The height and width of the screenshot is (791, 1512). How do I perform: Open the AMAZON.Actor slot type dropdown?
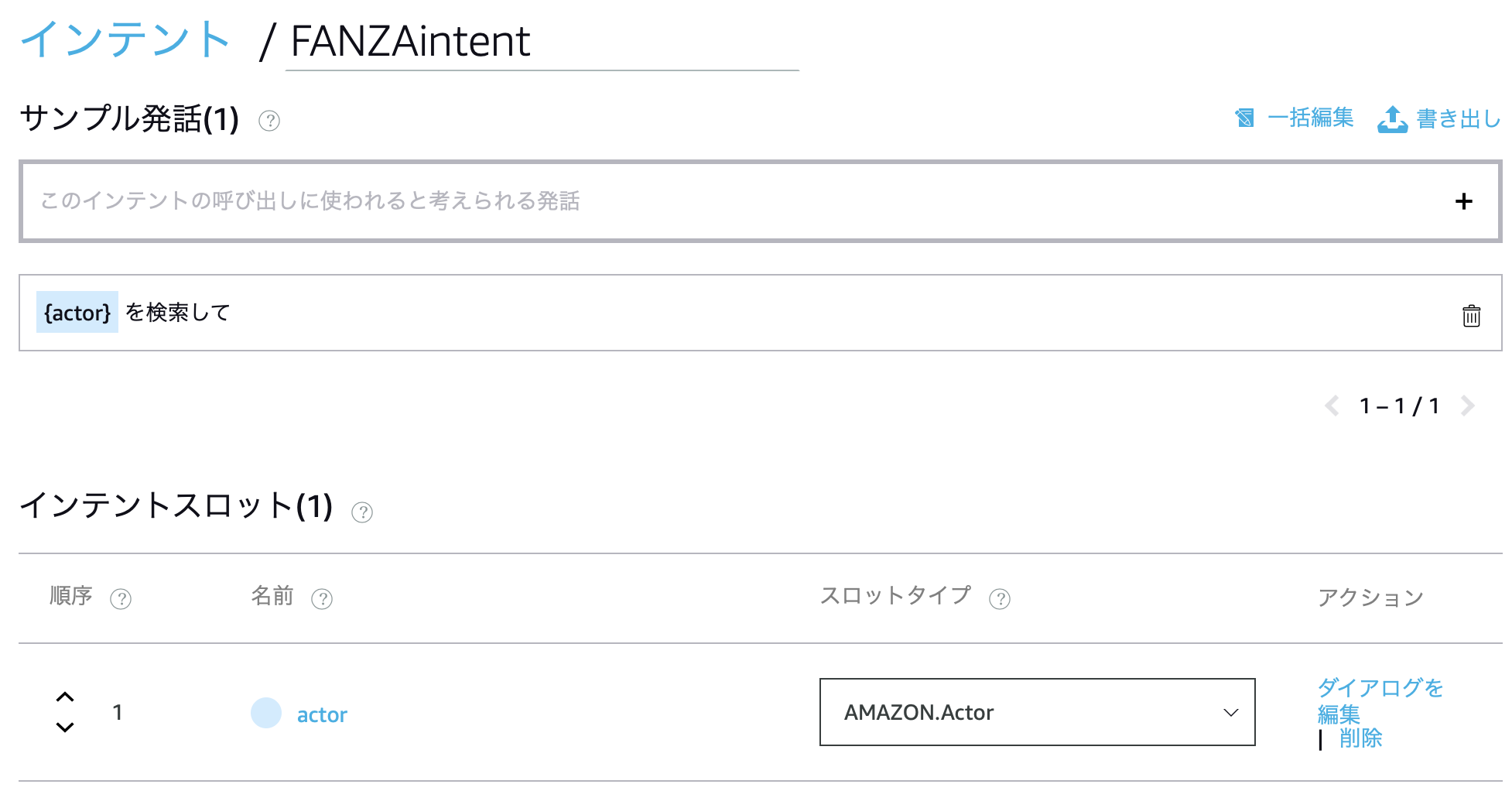[1037, 712]
